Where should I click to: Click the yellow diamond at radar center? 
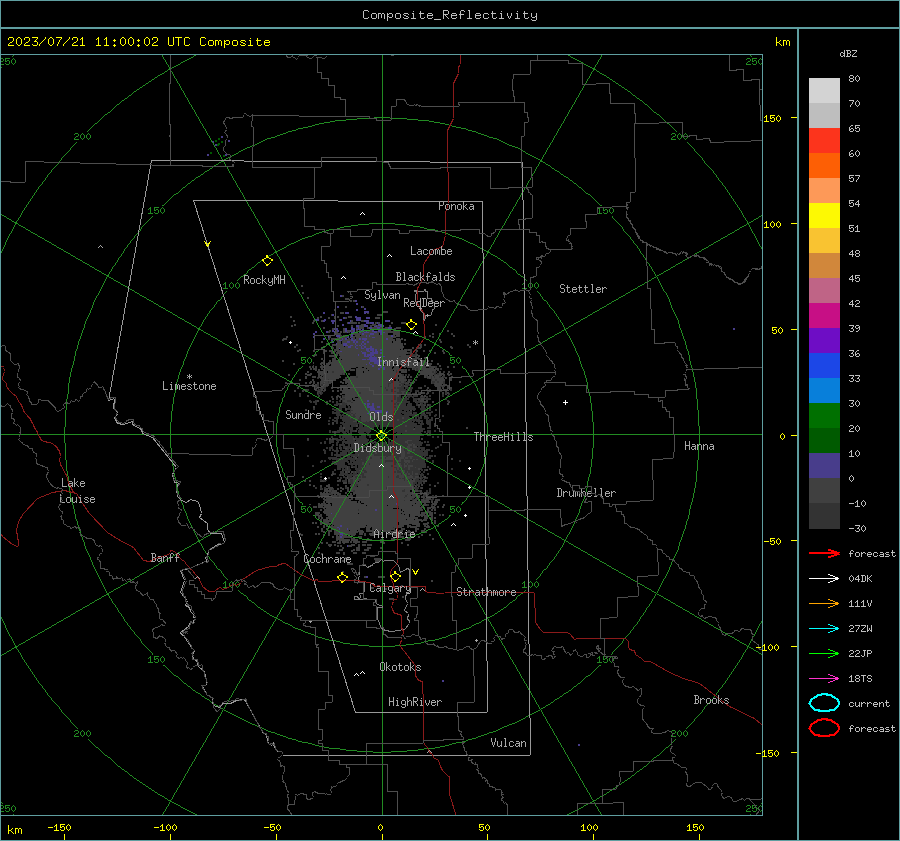point(381,436)
